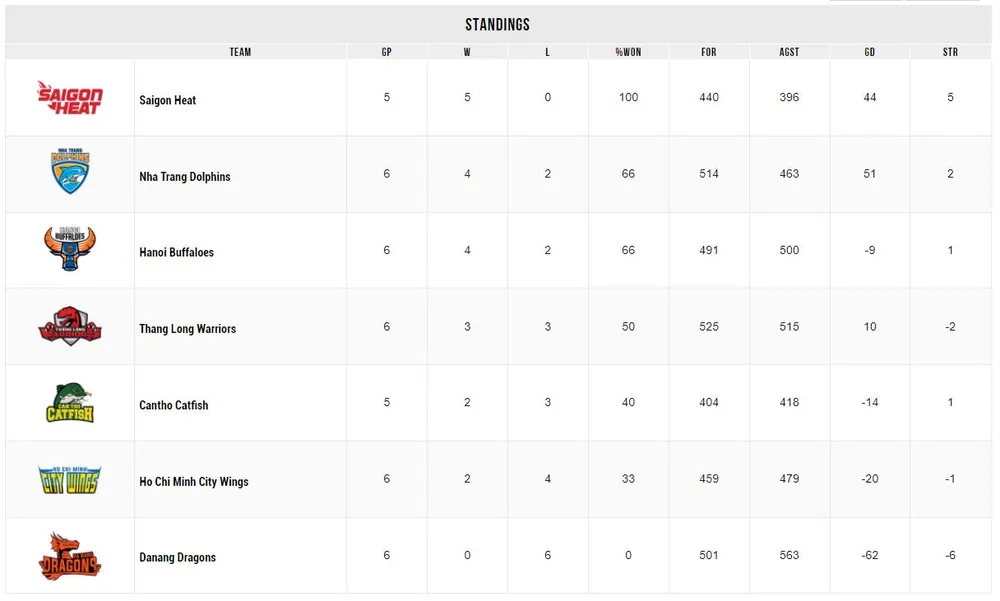Click the Cantho Catfish logo
This screenshot has width=1000, height=601.
pos(70,402)
